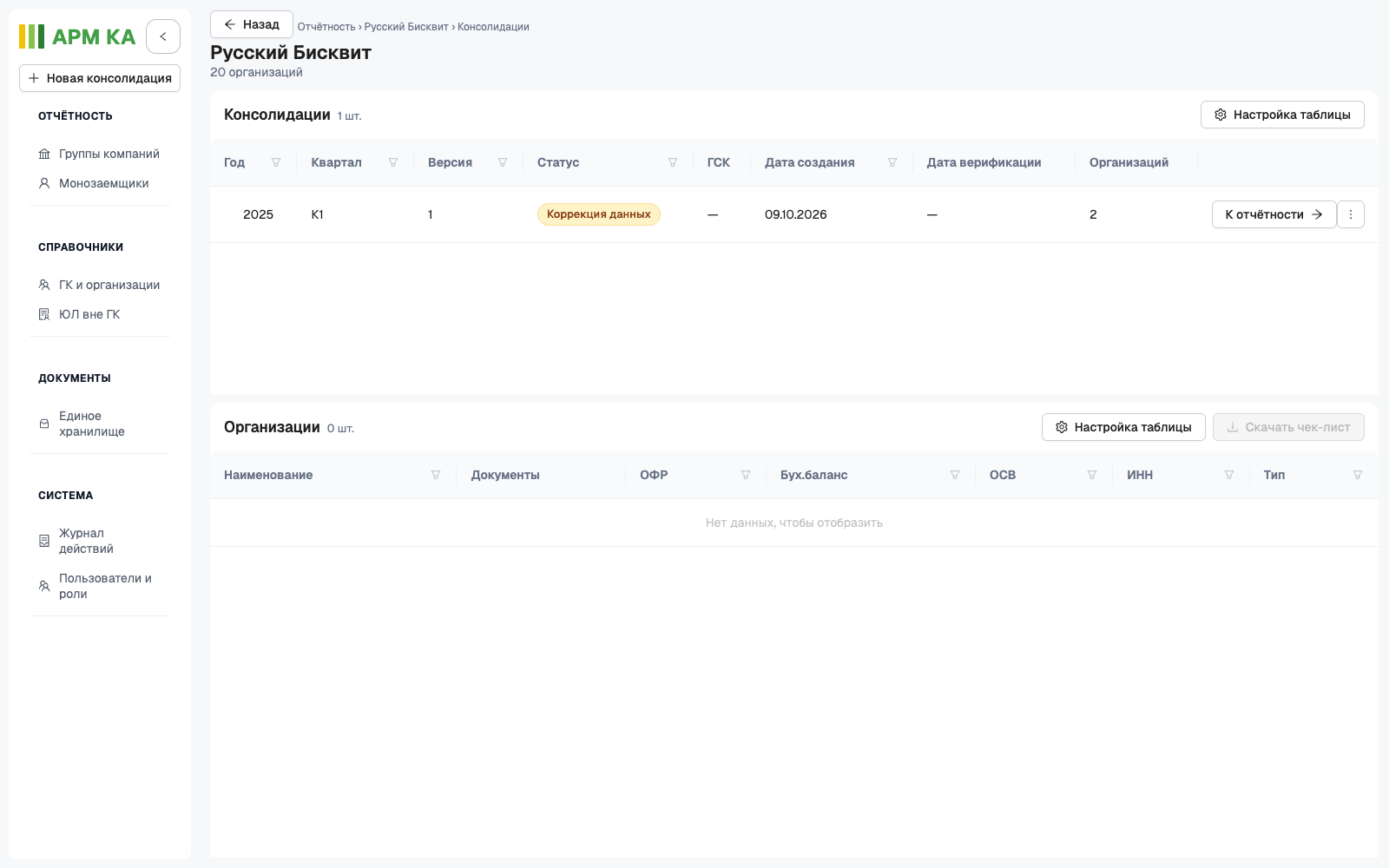Open Группы компаний in the sidebar
This screenshot has width=1389, height=868.
point(100,154)
